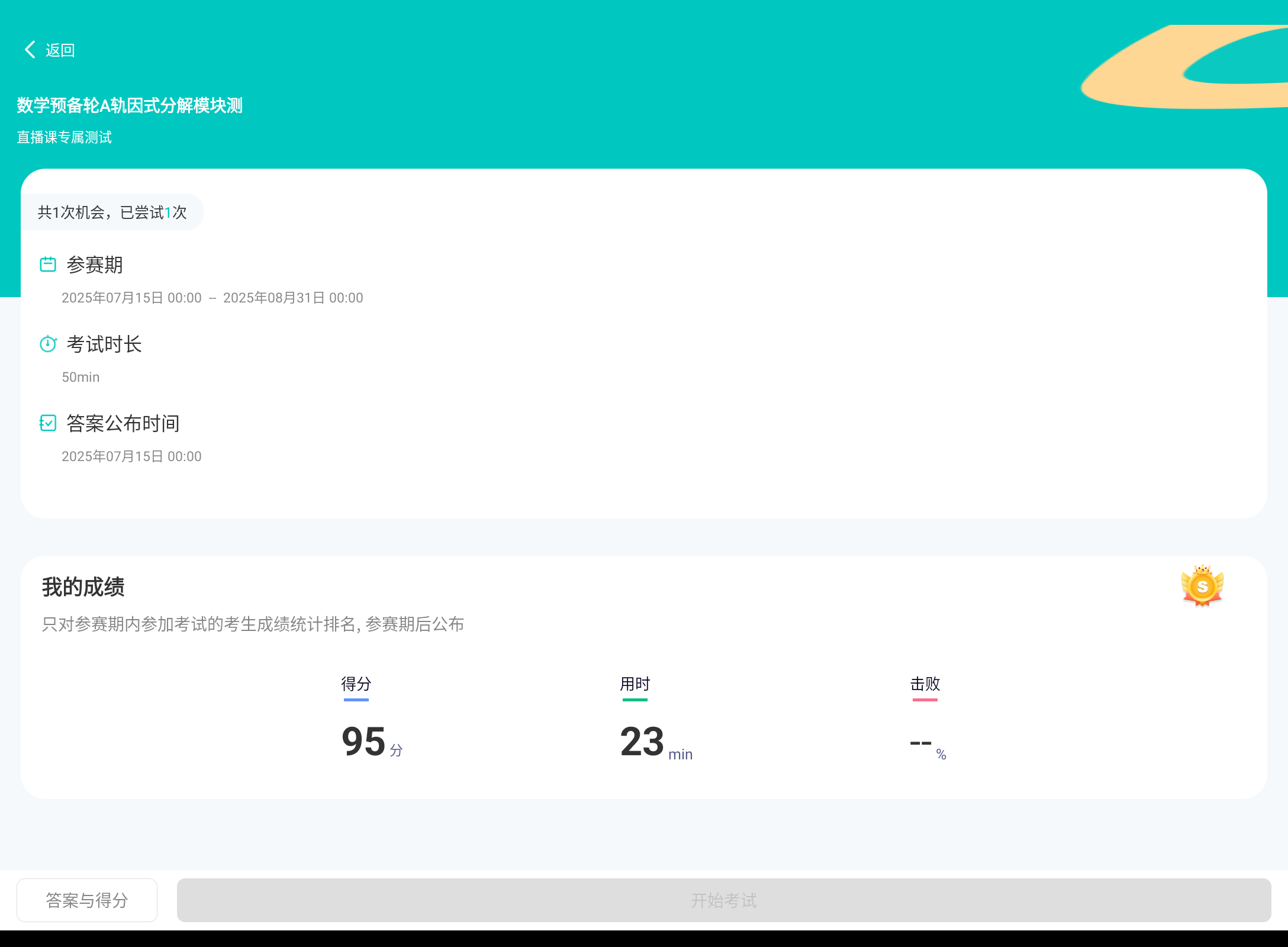Click the checklist icon beside 答案公布时间

pyautogui.click(x=48, y=423)
